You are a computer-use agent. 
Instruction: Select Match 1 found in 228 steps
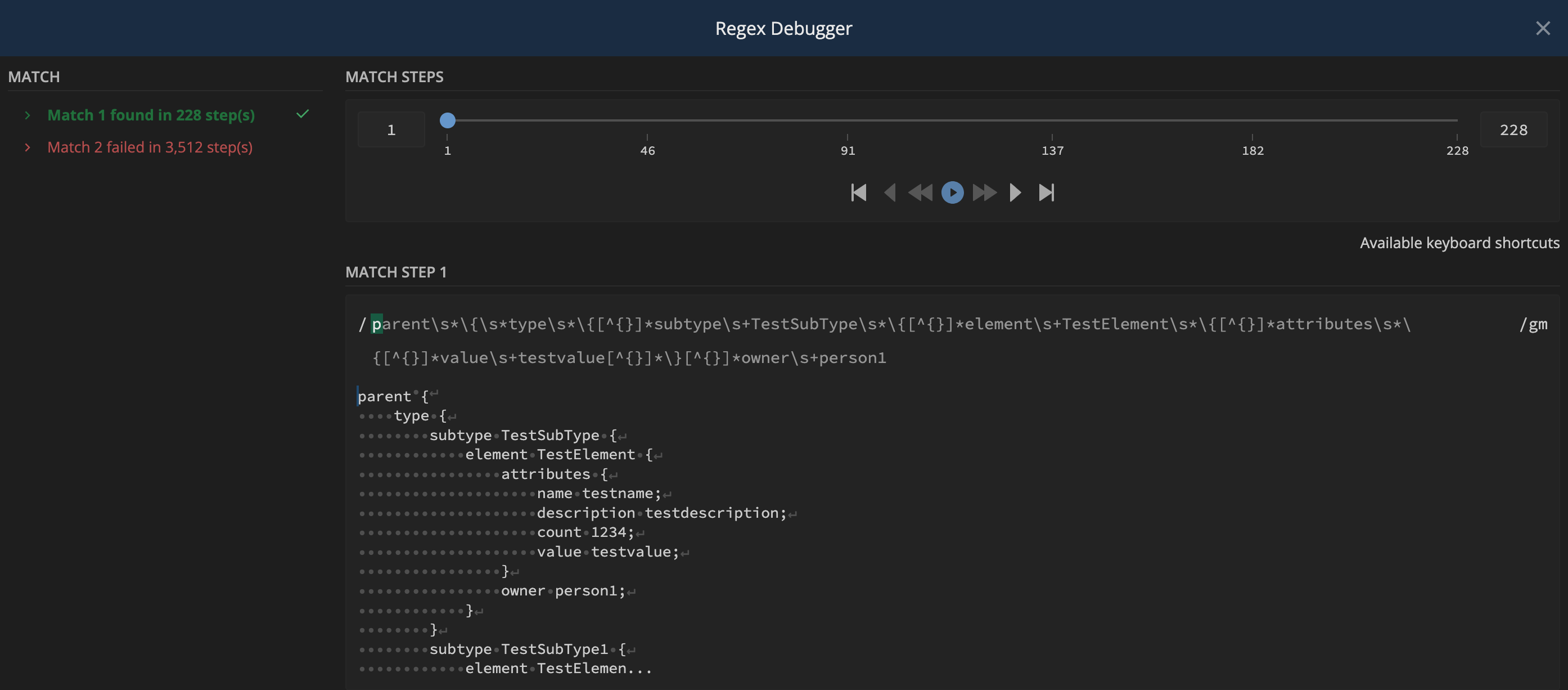click(151, 115)
